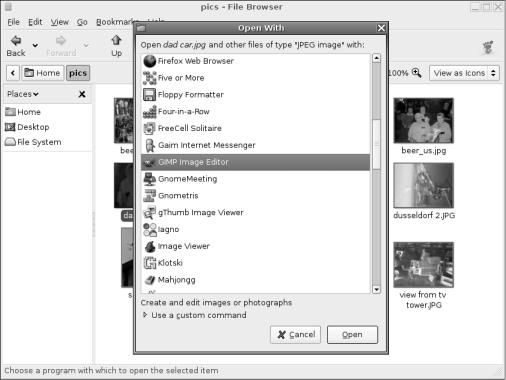Screen dimensions: 506x380
Task: Go Up one folder in file browser
Action: click(116, 46)
